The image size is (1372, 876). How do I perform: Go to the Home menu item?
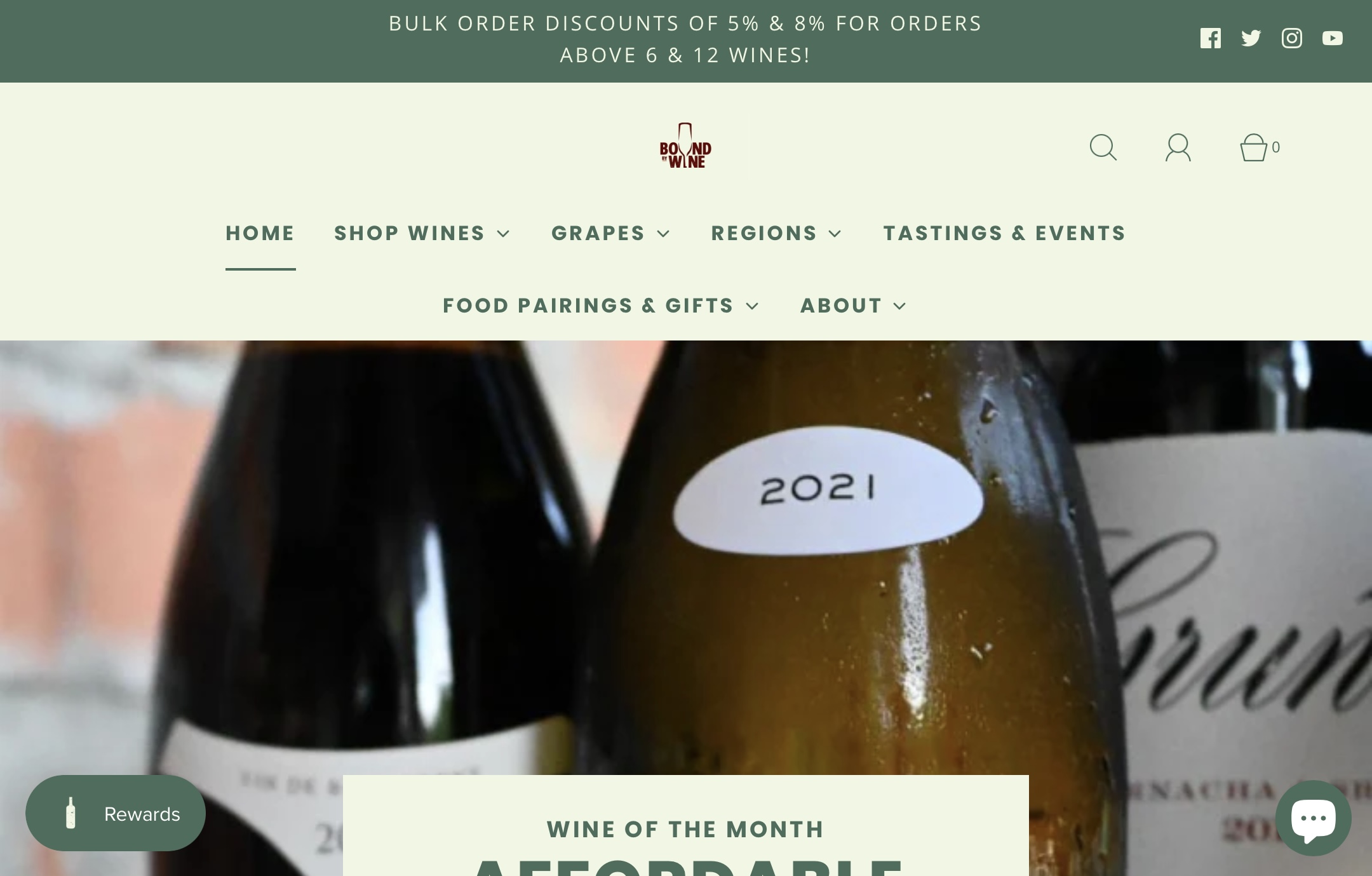click(x=260, y=233)
